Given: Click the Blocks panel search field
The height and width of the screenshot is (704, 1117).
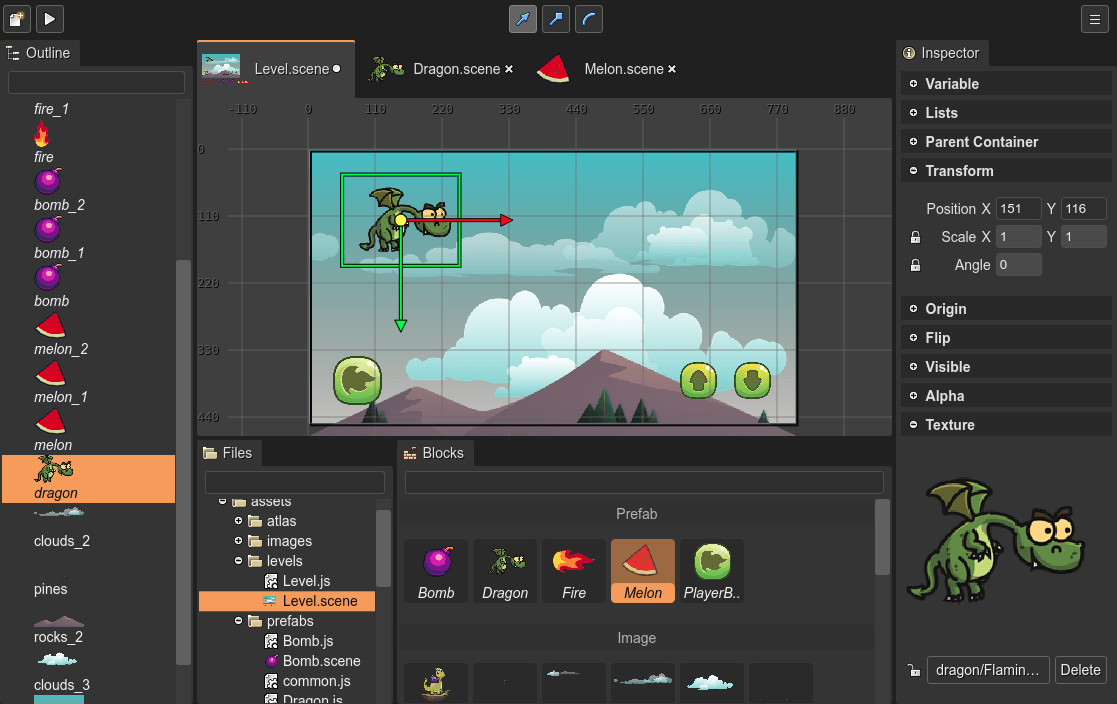Looking at the screenshot, I should click(x=643, y=481).
